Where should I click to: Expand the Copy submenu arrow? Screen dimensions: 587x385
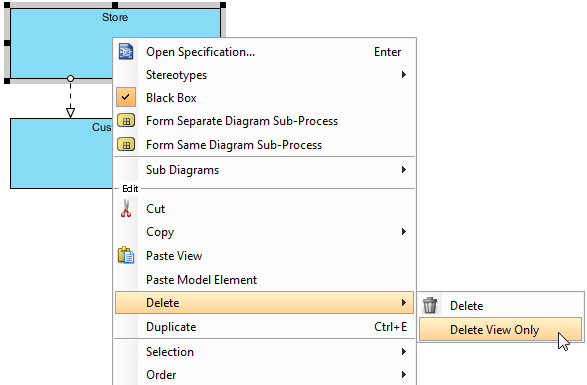[404, 231]
